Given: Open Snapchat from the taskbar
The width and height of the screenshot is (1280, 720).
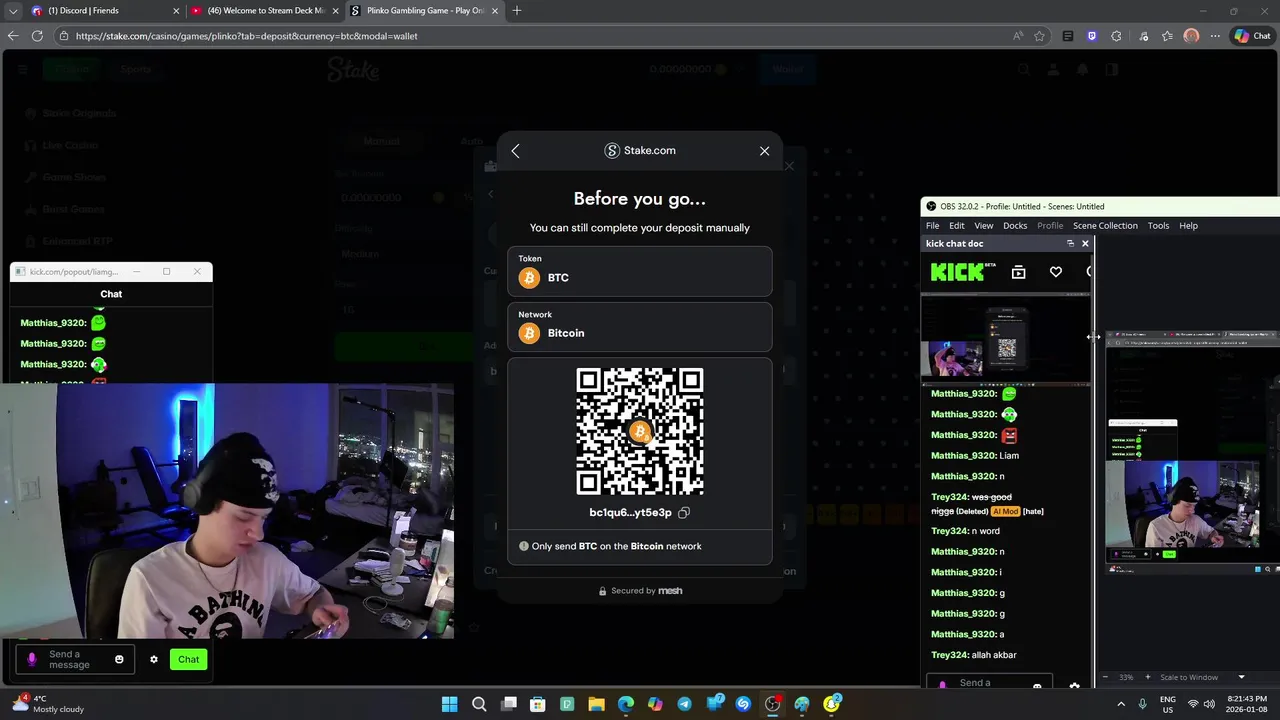Looking at the screenshot, I should point(831,704).
